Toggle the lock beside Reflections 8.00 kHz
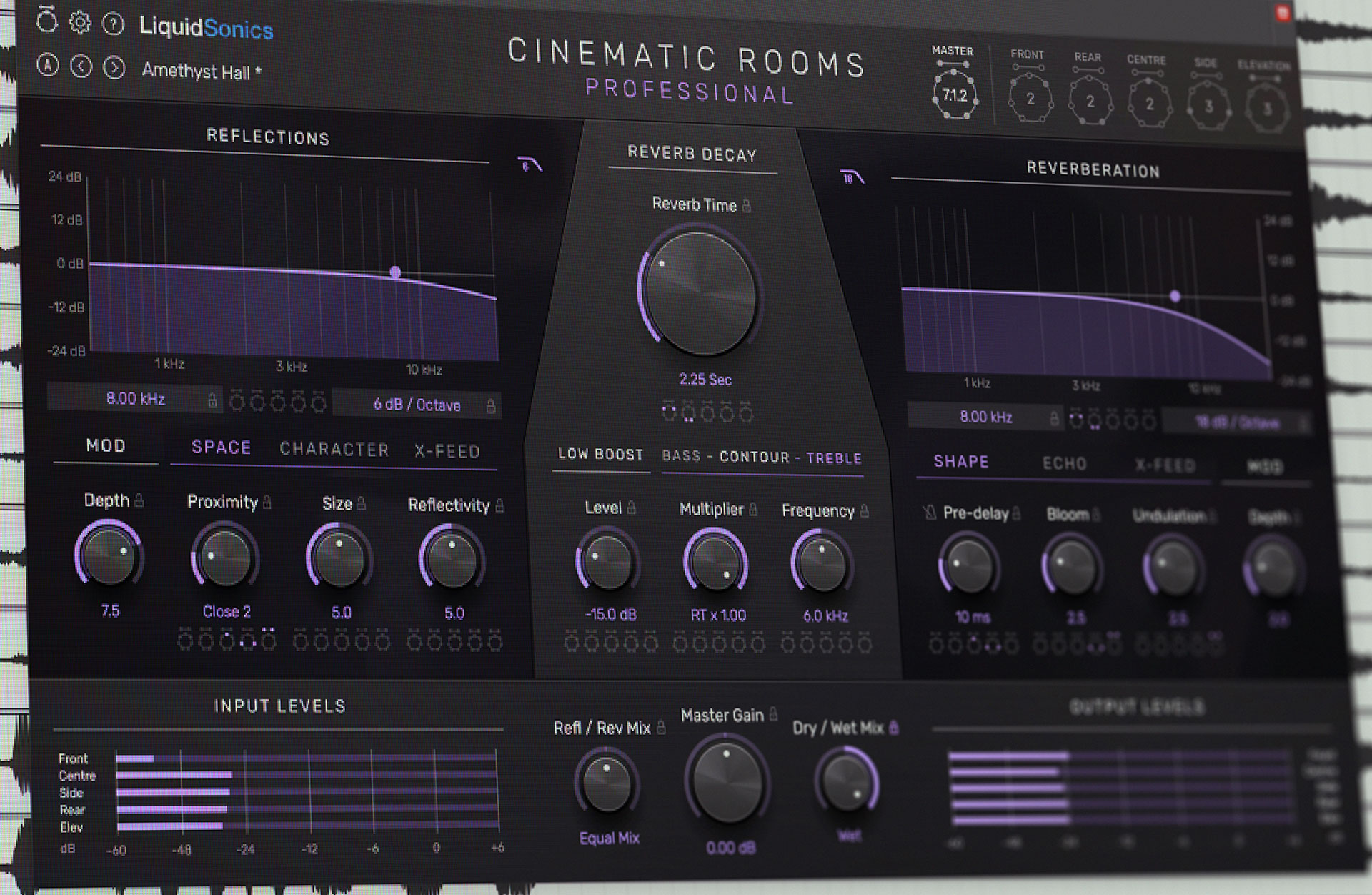 pos(212,400)
